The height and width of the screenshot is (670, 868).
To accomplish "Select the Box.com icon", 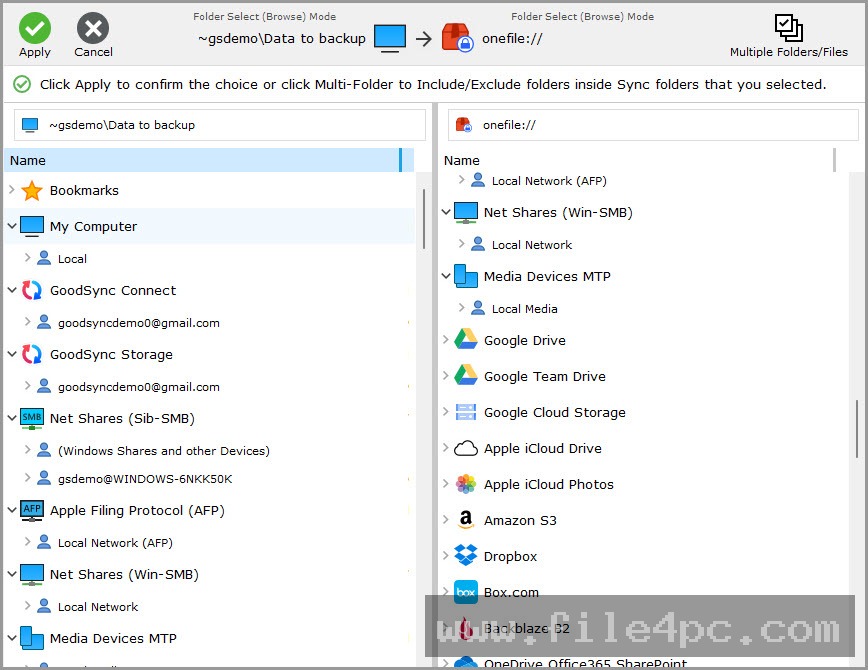I will [466, 592].
